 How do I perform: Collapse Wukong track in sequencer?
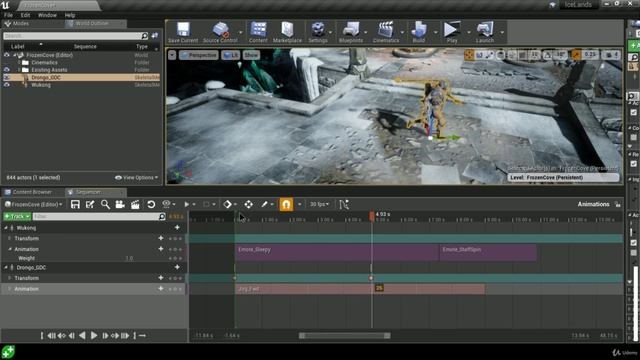(x=6, y=228)
